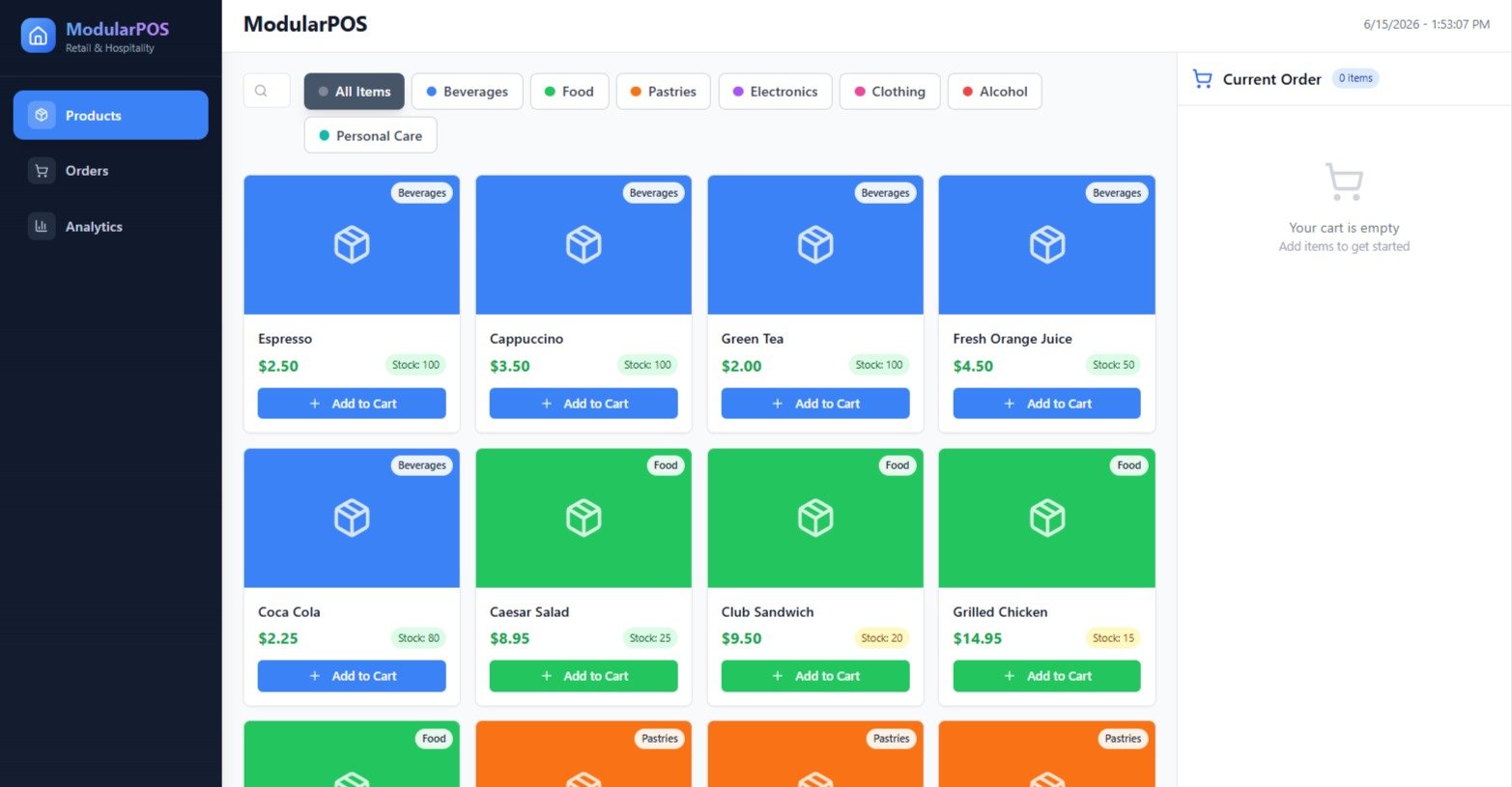Click the Club Sandwich Stock: 20 badge
Image resolution: width=1512 pixels, height=787 pixels.
click(x=881, y=638)
